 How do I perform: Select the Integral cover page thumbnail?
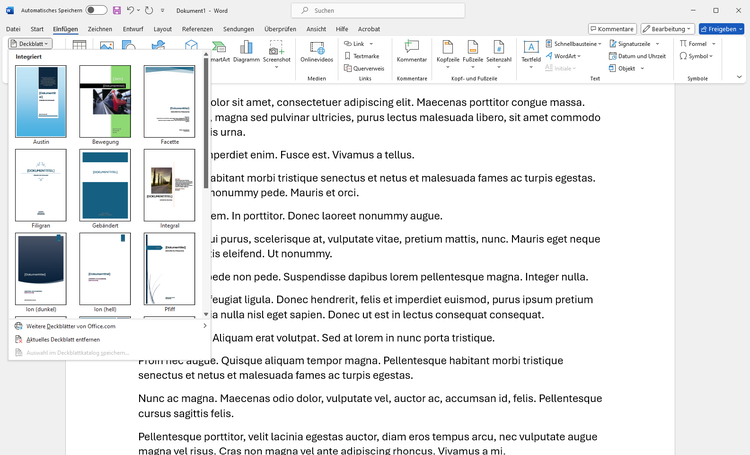[169, 185]
